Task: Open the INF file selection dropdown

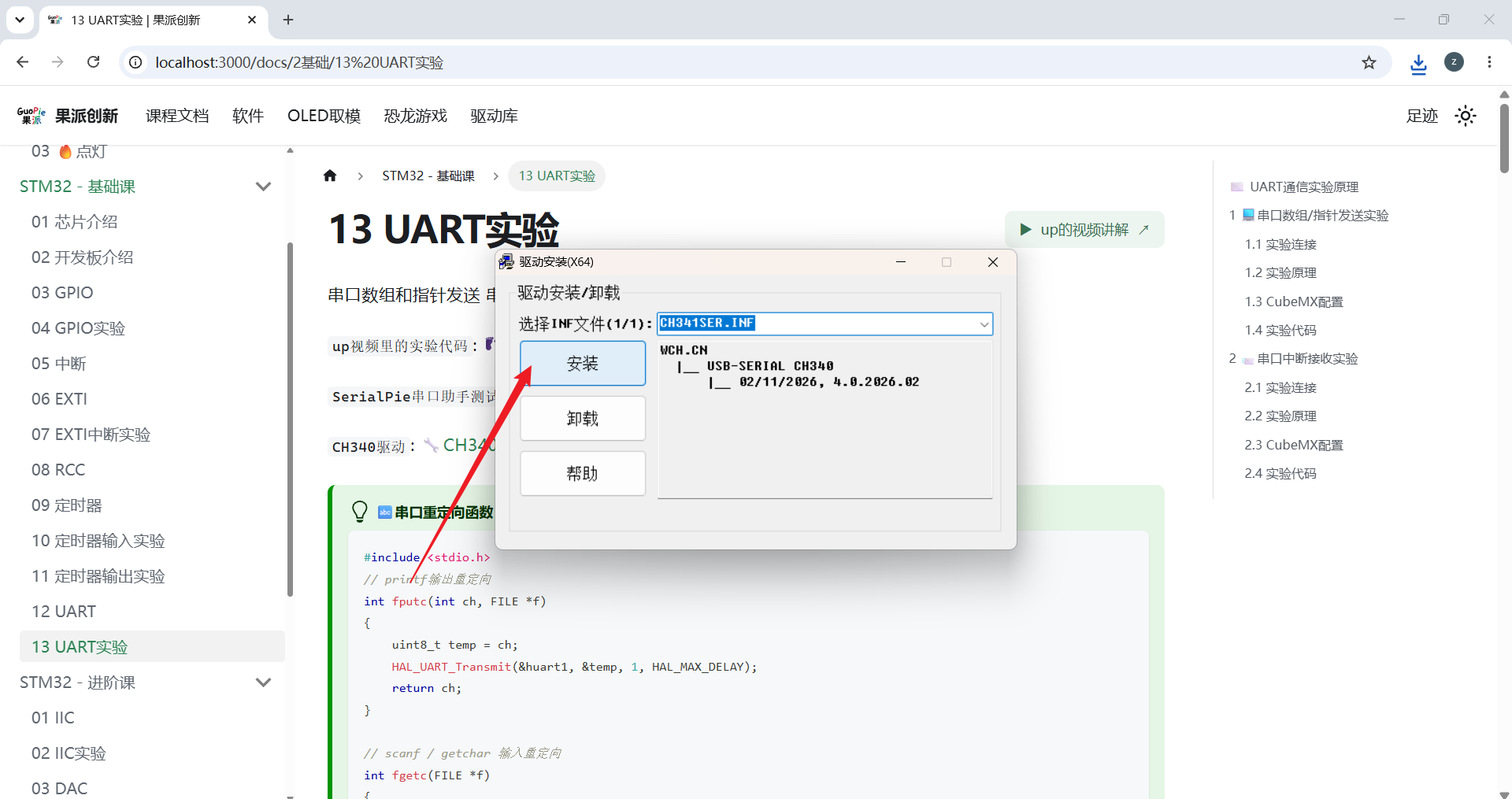Action: [x=984, y=324]
